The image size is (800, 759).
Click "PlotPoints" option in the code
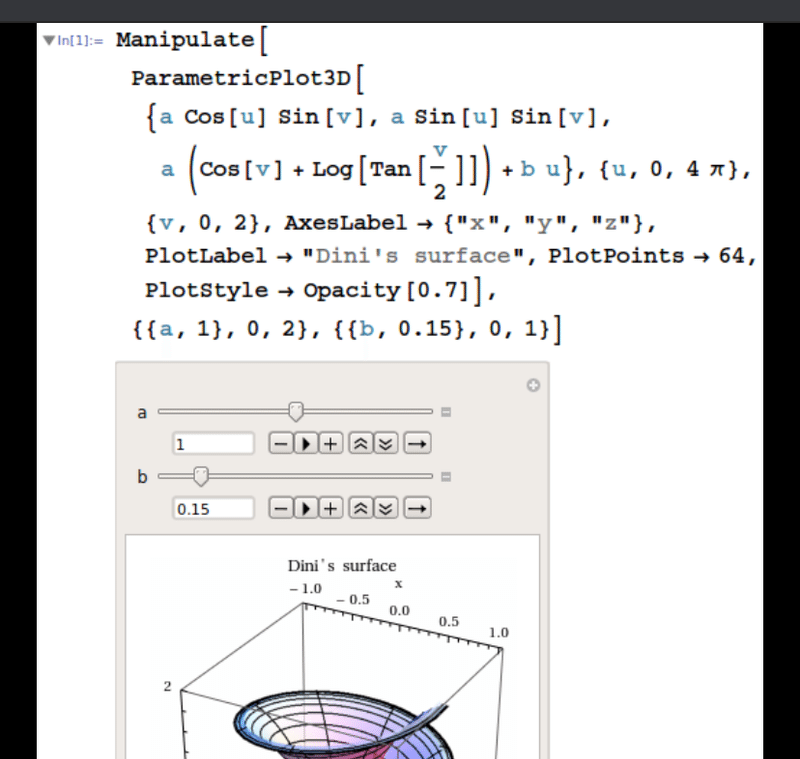point(616,256)
